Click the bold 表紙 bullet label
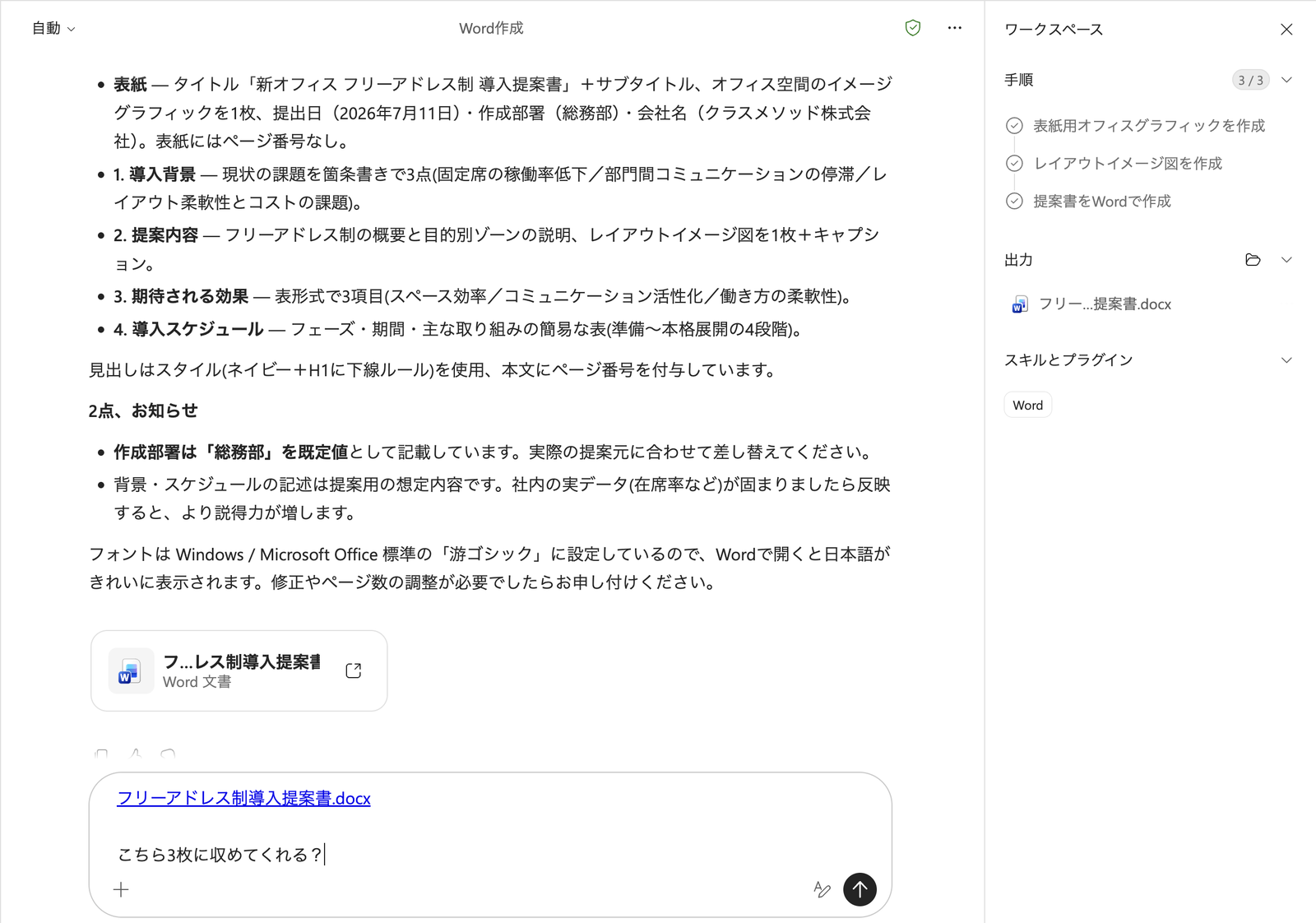The width and height of the screenshot is (1316, 923). tap(130, 84)
